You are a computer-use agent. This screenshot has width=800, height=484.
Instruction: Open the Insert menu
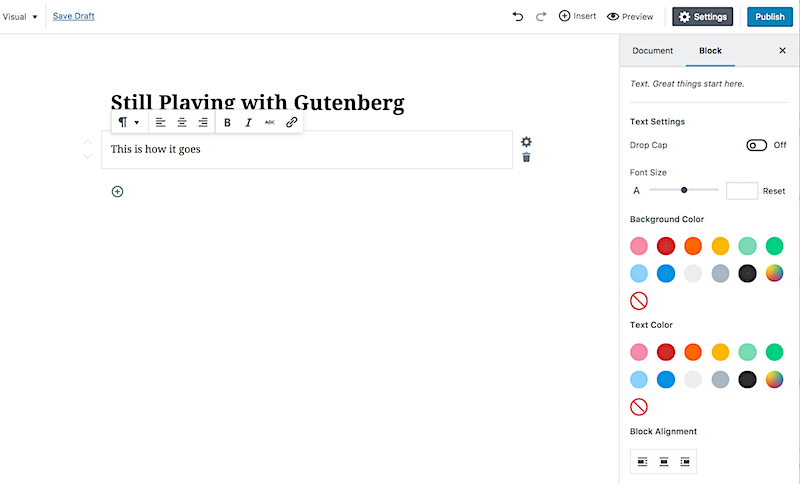coord(578,16)
